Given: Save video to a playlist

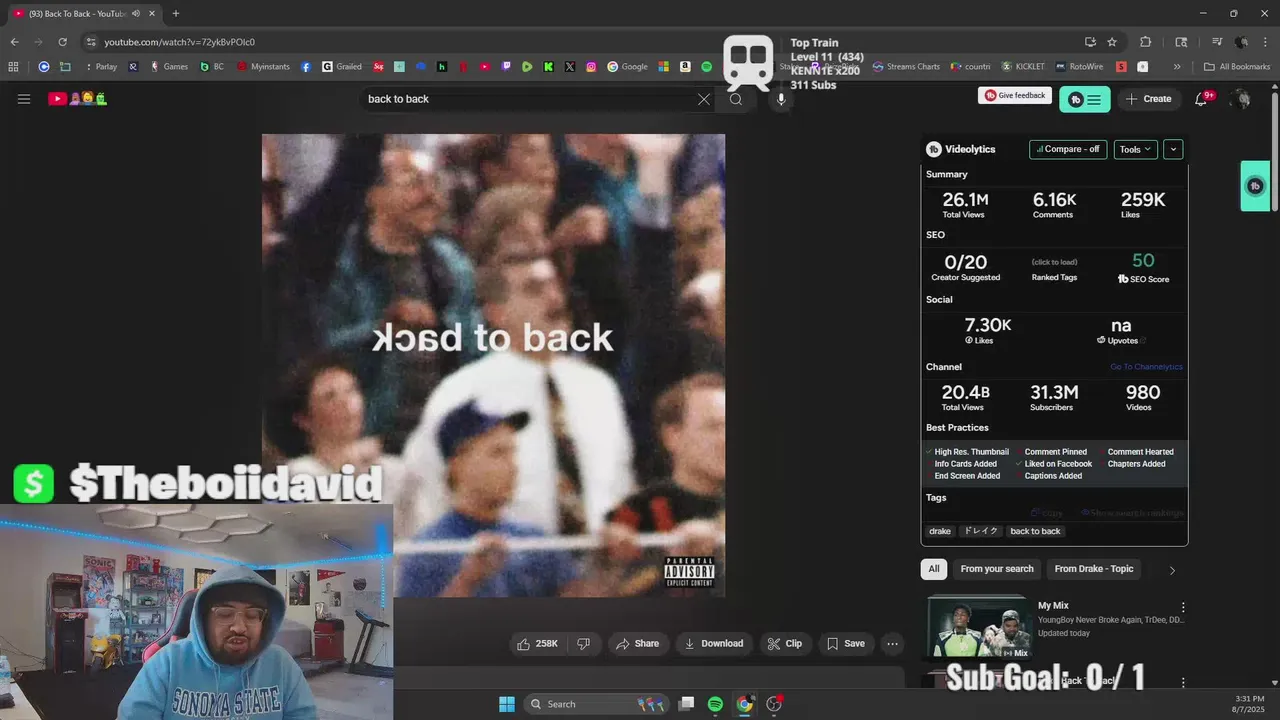Looking at the screenshot, I should coord(846,644).
